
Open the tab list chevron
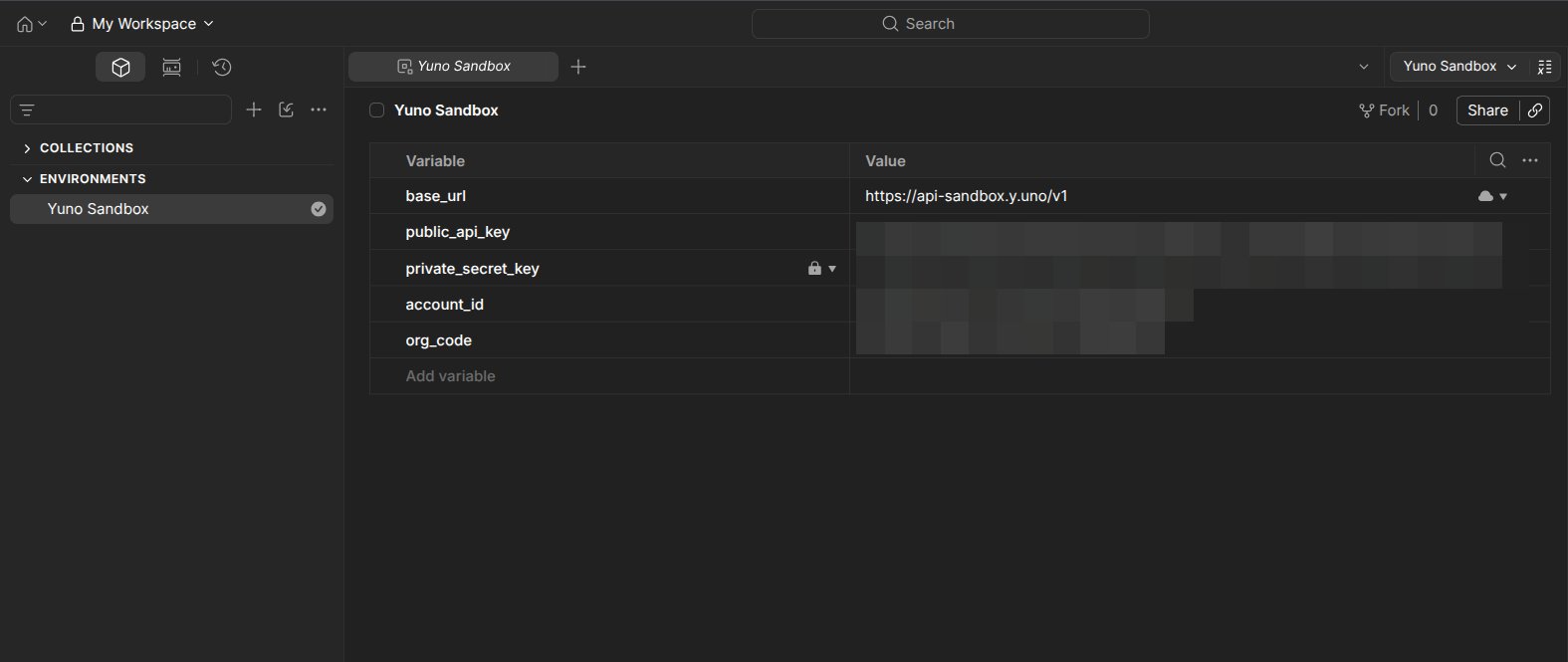point(1364,67)
